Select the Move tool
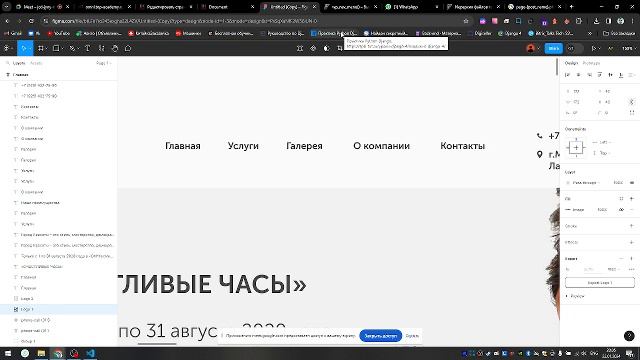The height and width of the screenshot is (360, 640). [23, 48]
